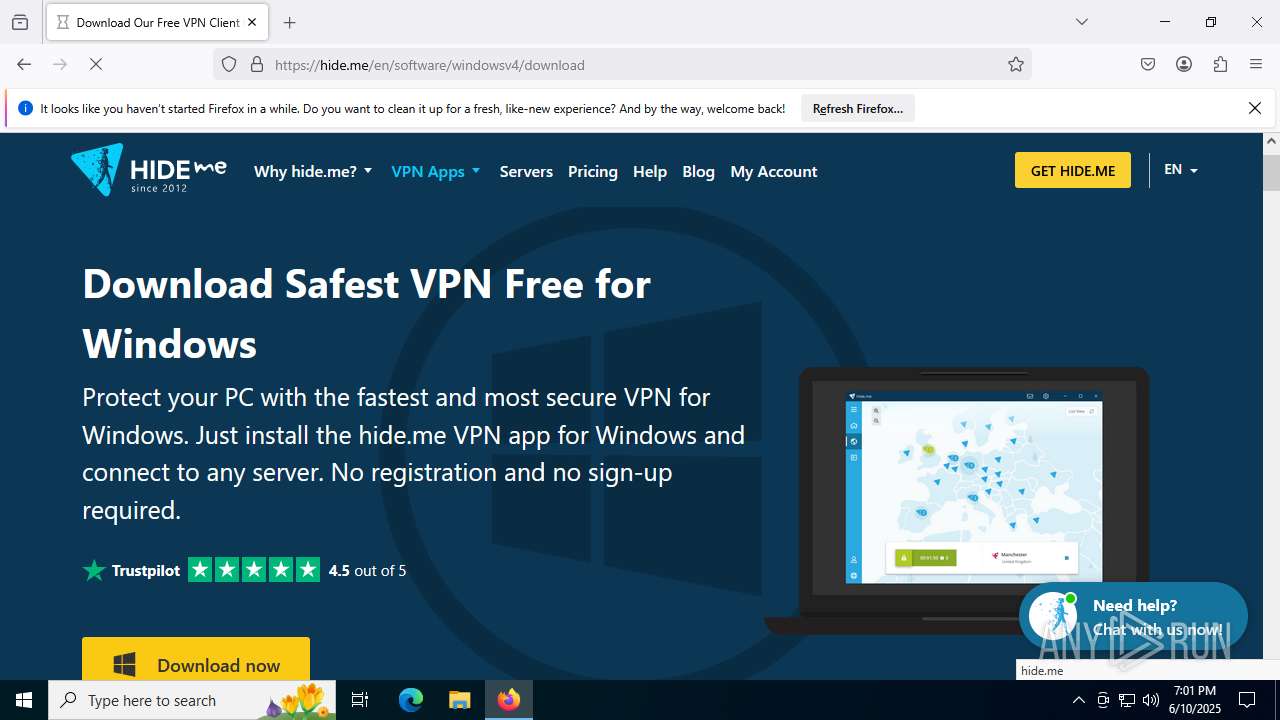Click the page vertical scrollbar thumb

(x=1271, y=172)
